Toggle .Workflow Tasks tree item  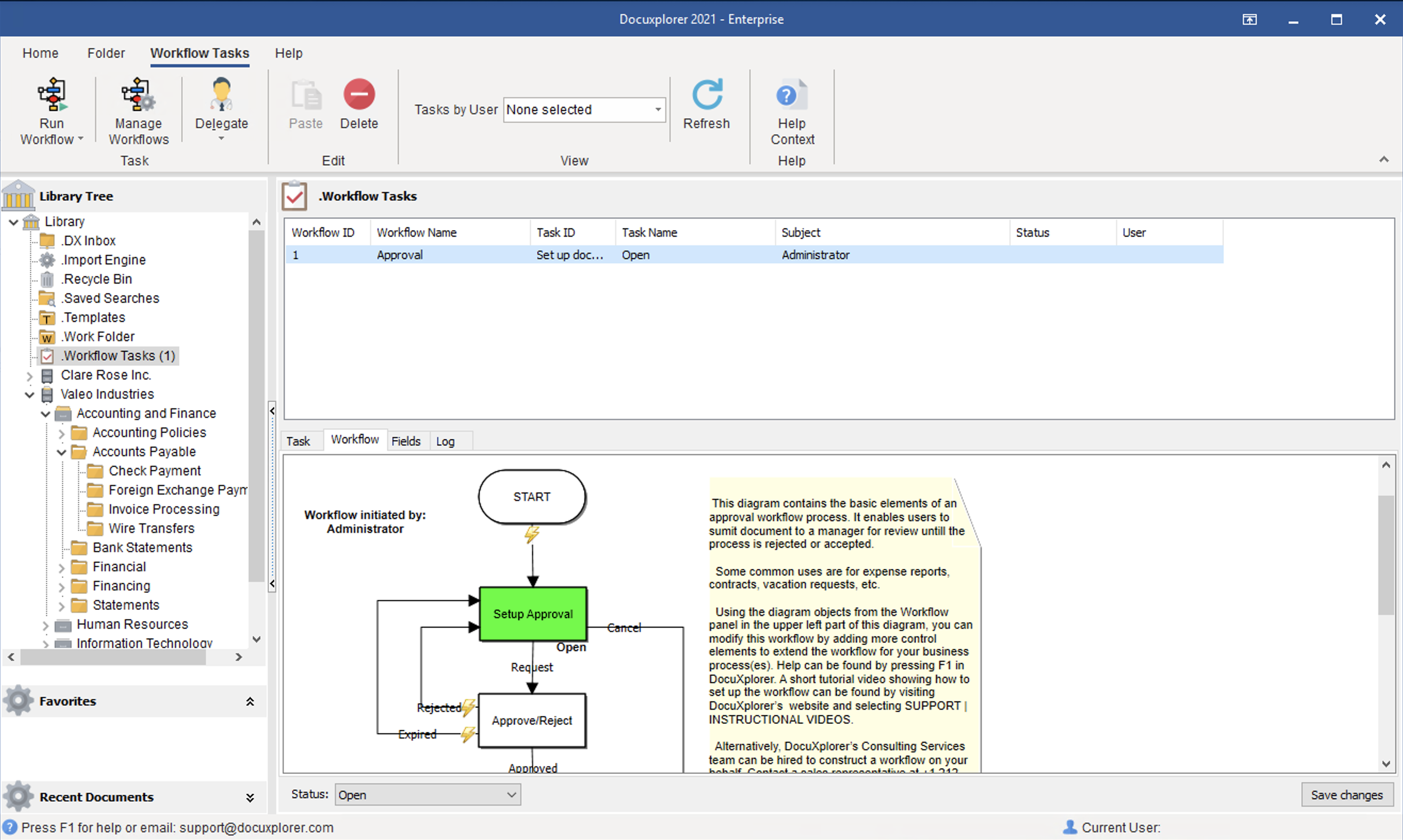[x=119, y=355]
